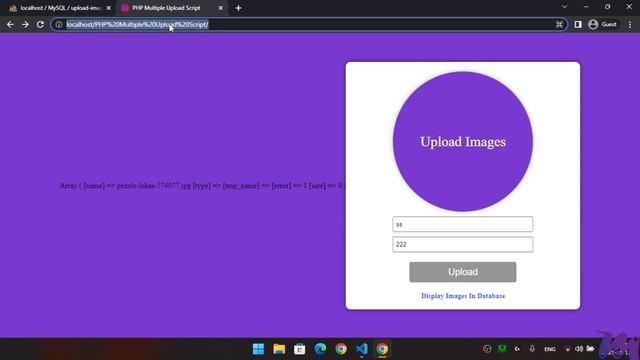Open the Windows Start menu
The image size is (640, 360).
click(x=258, y=349)
